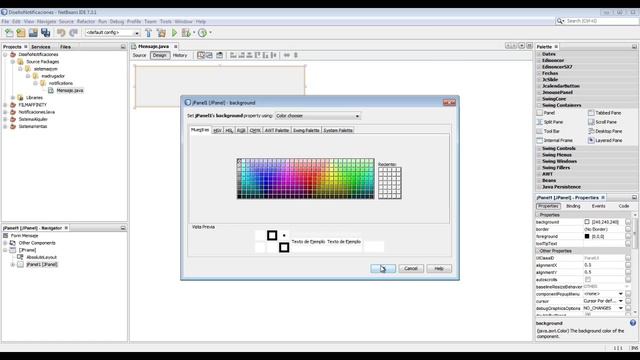The height and width of the screenshot is (360, 640).
Task: Select AbsoluteLayout in the Navigator
Action: [x=41, y=257]
